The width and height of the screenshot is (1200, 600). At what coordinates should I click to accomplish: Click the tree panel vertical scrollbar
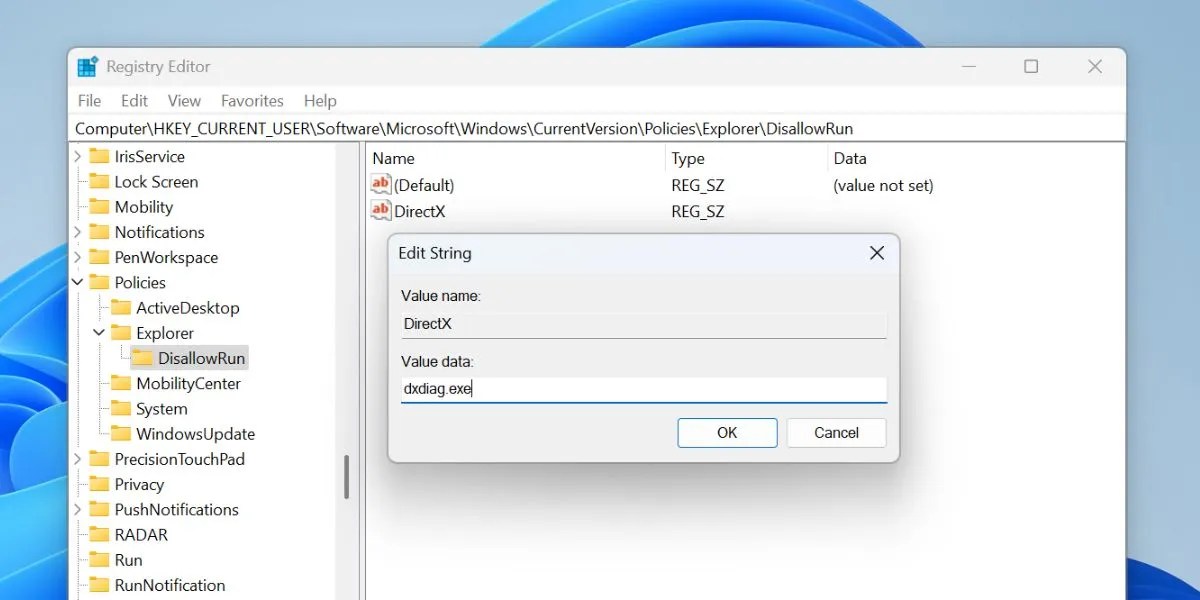348,478
